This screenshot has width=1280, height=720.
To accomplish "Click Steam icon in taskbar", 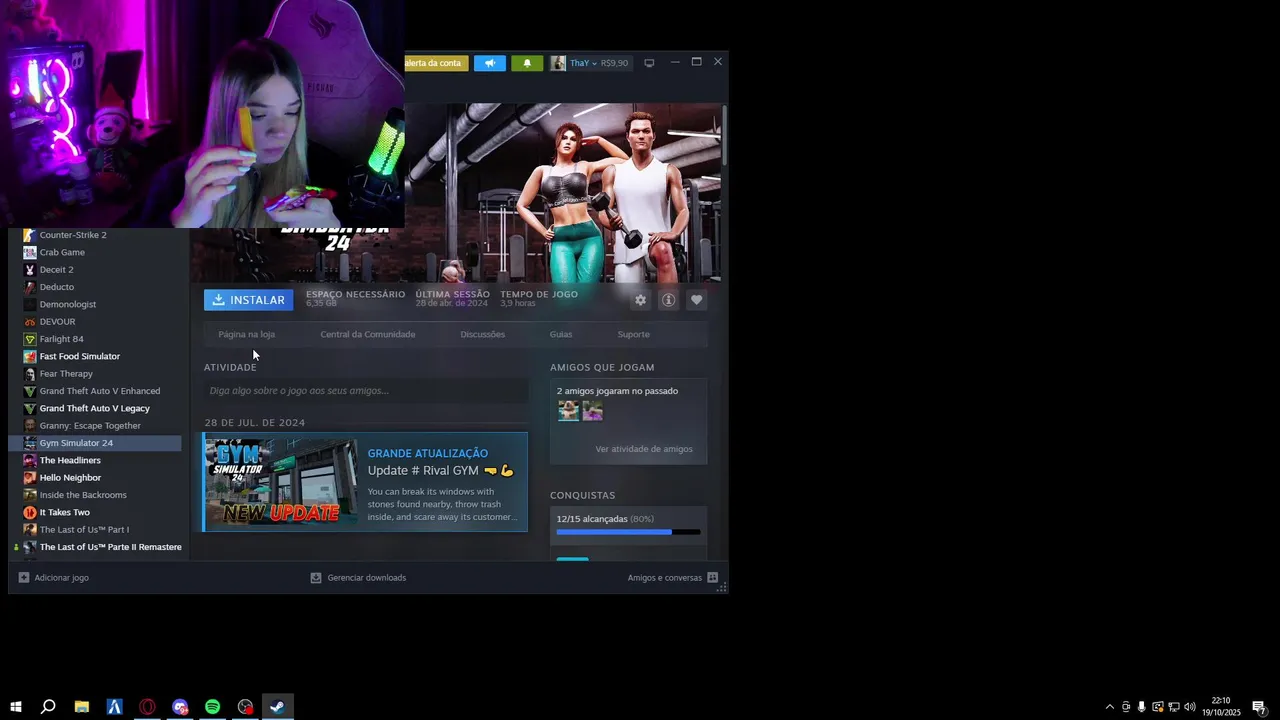I will point(278,707).
